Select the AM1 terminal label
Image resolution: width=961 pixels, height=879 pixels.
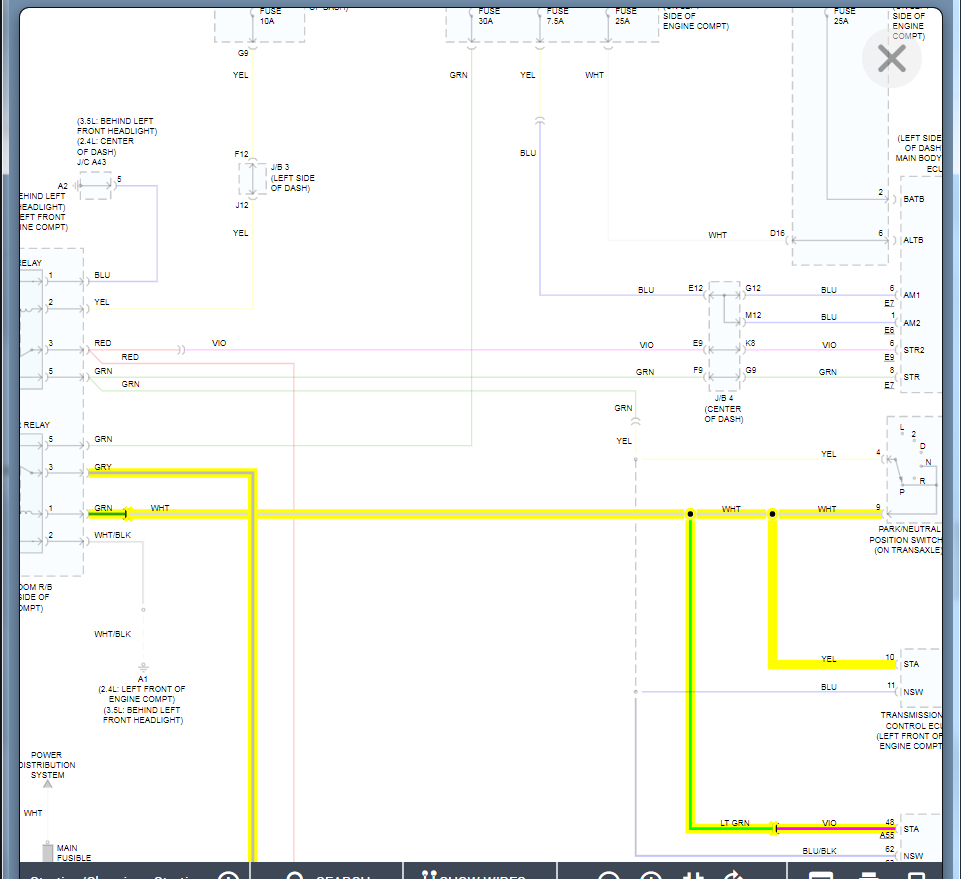(911, 295)
